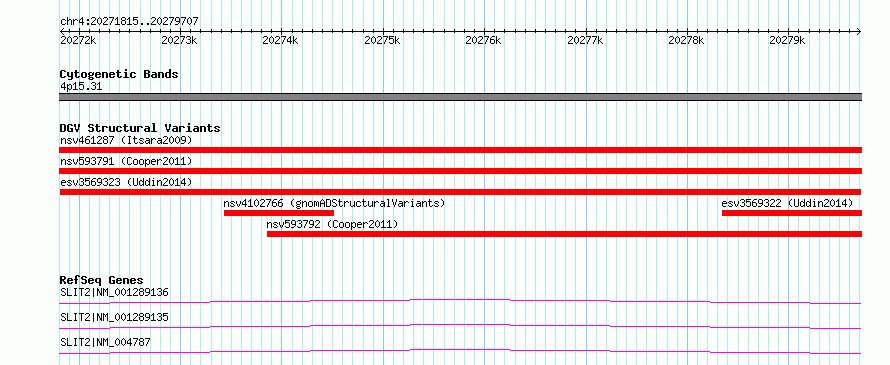This screenshot has height=365, width=890.
Task: Open the nsv593792 (Cooper2011) variant label
Action: click(x=333, y=224)
